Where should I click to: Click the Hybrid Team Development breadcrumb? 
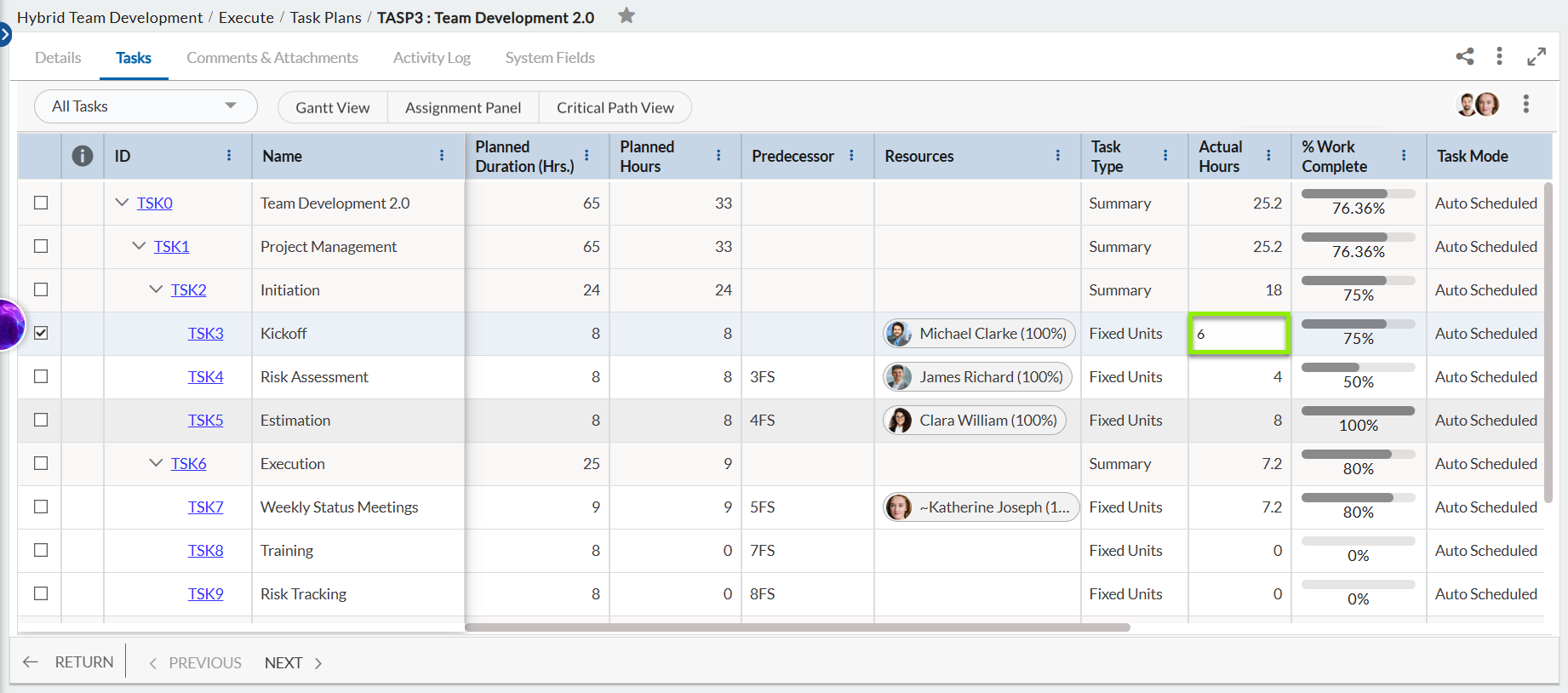(x=110, y=17)
